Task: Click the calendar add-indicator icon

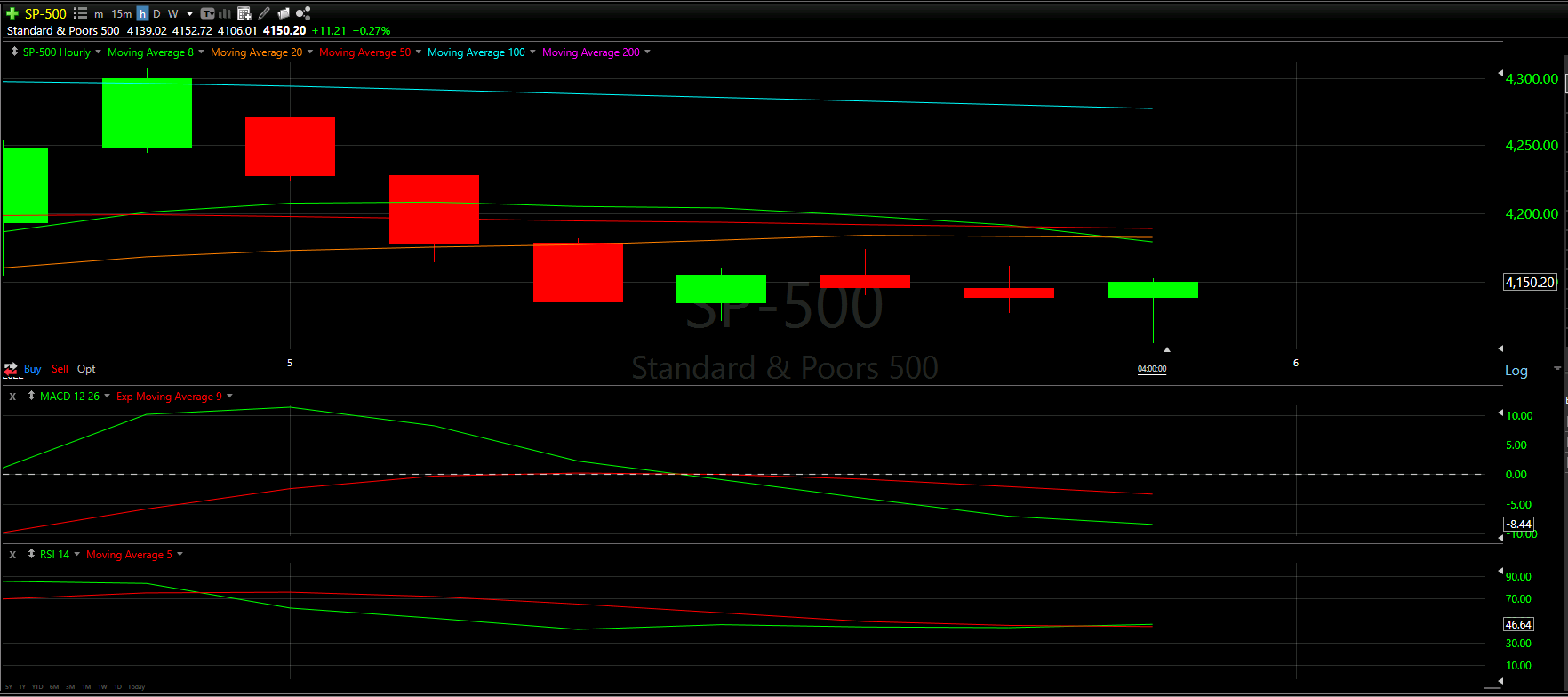Action: pyautogui.click(x=244, y=13)
